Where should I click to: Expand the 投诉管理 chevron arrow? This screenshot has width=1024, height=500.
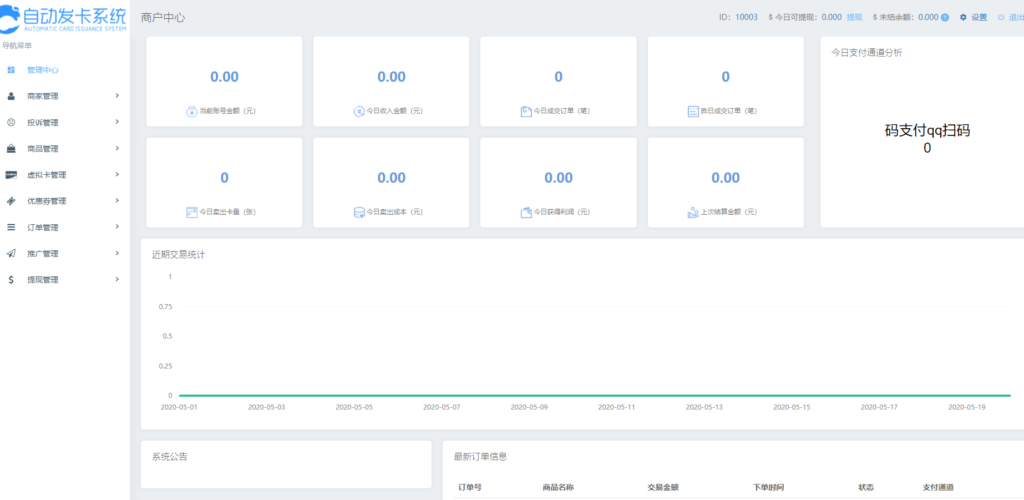click(x=117, y=122)
